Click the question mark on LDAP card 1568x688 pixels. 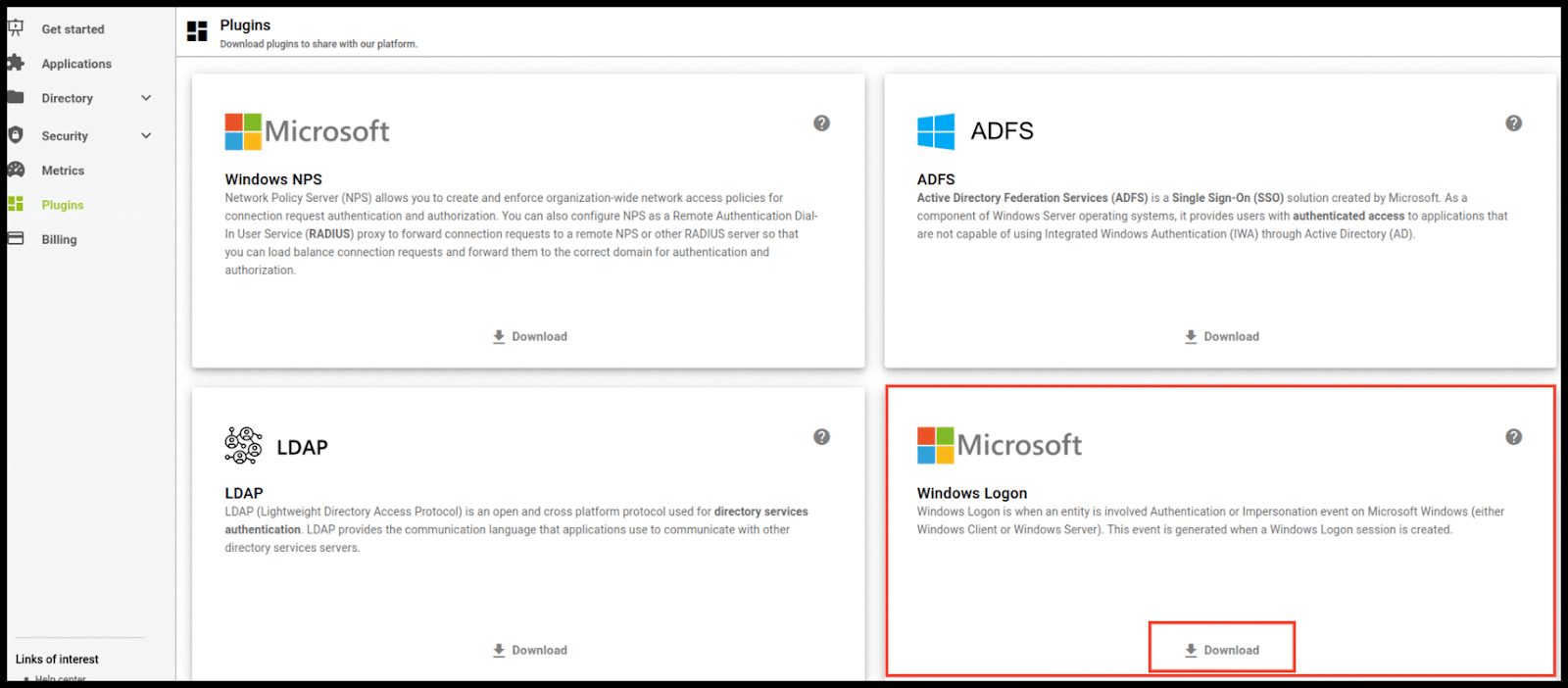tap(821, 437)
